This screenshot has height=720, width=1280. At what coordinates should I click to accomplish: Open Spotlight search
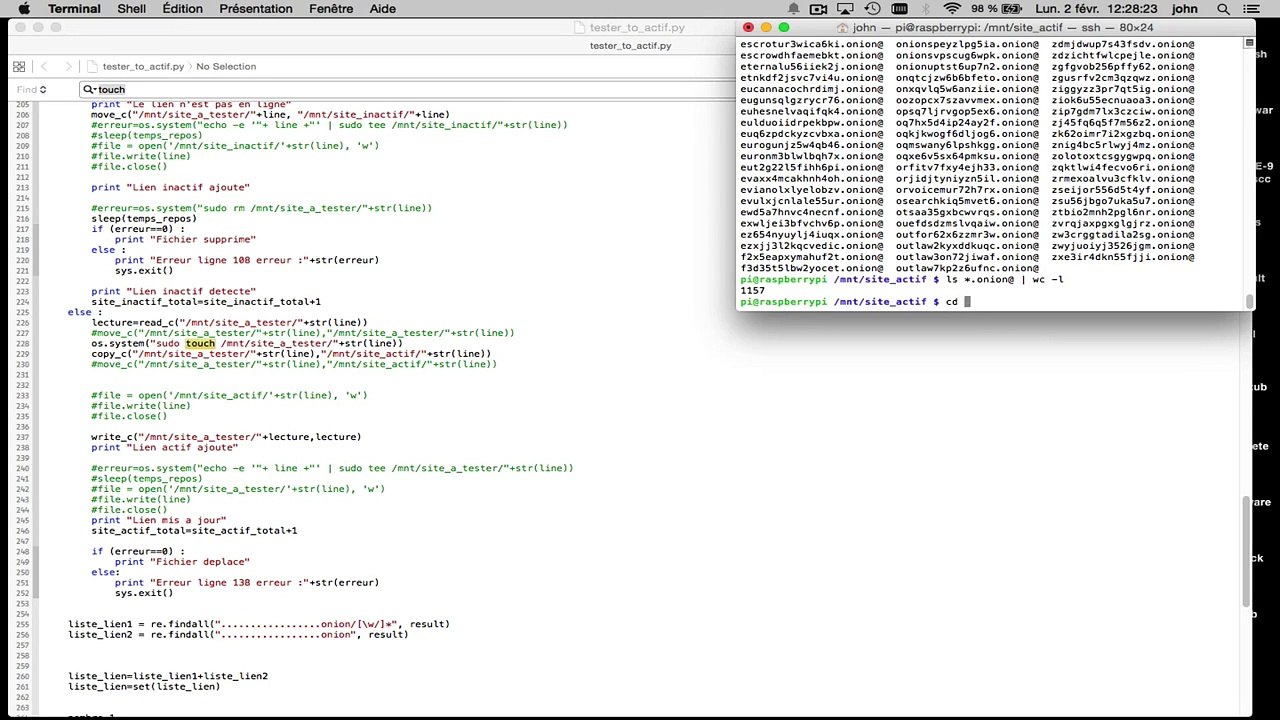[x=1225, y=9]
